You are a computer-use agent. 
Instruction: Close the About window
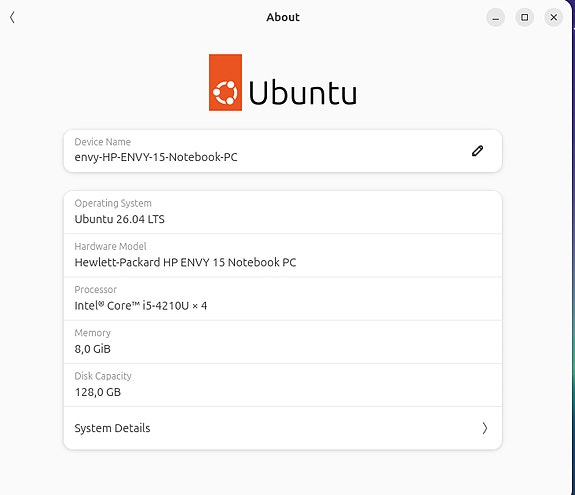tap(553, 17)
